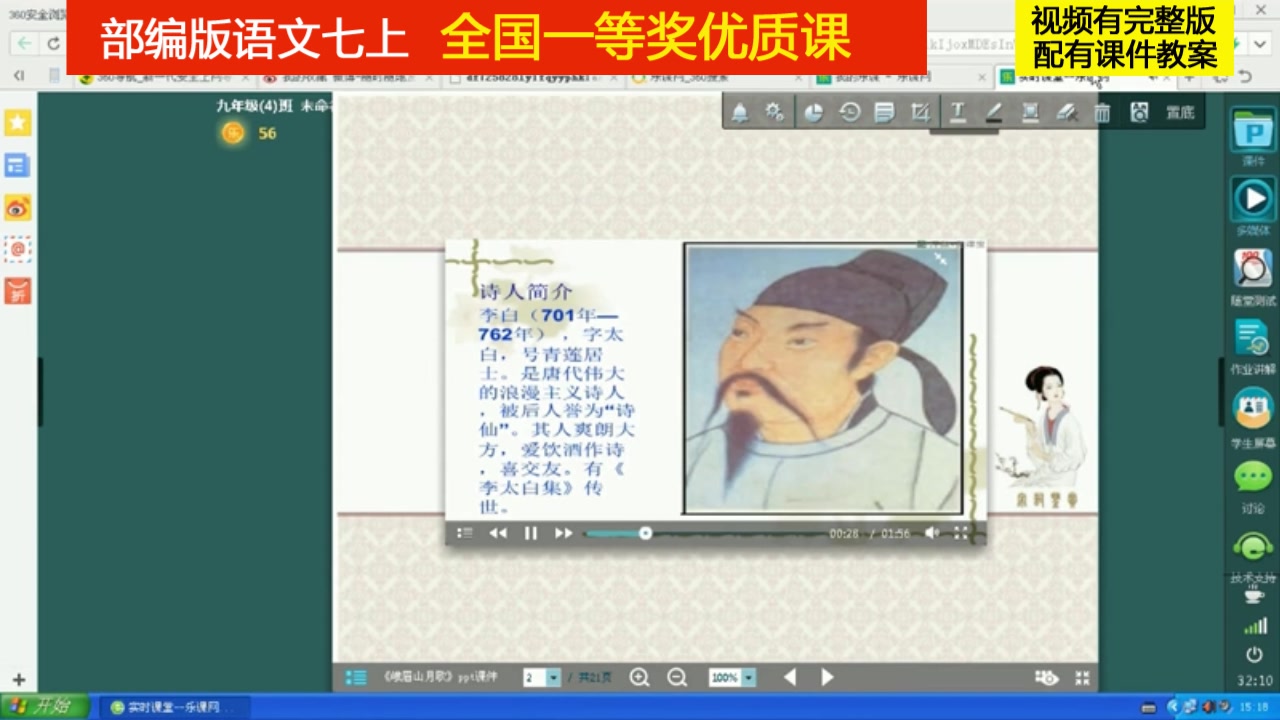Click the pie chart statistics icon

(813, 113)
